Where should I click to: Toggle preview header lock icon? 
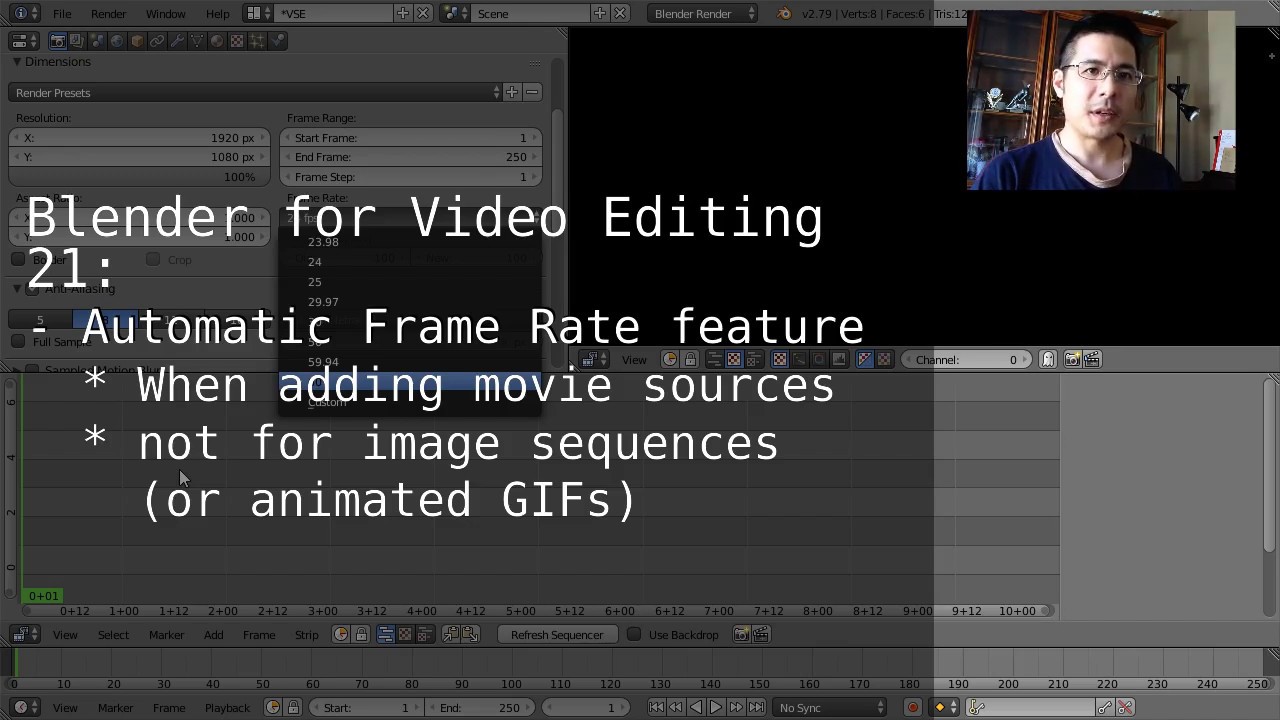pos(690,360)
